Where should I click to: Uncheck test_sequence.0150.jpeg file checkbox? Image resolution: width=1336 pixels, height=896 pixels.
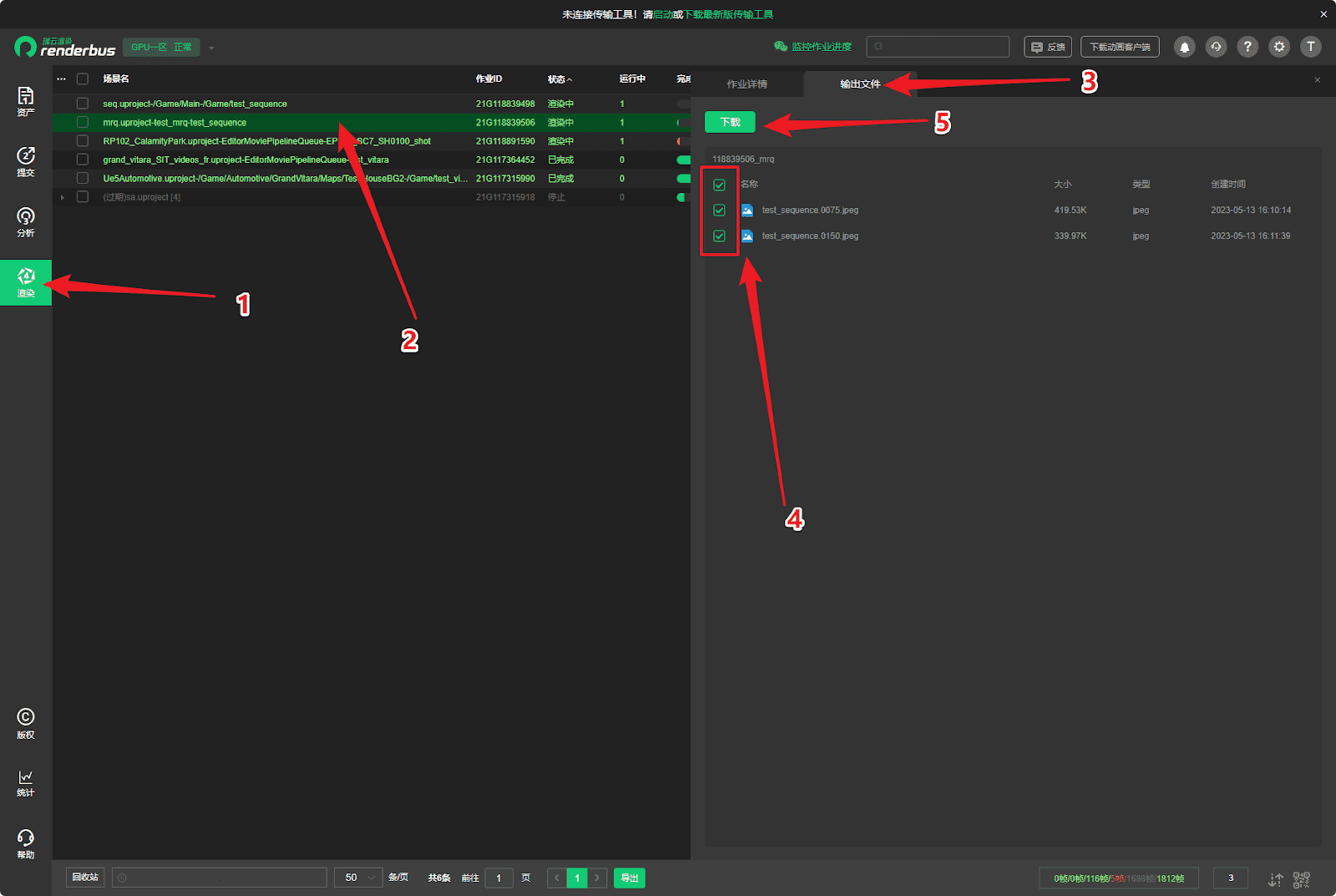tap(719, 236)
